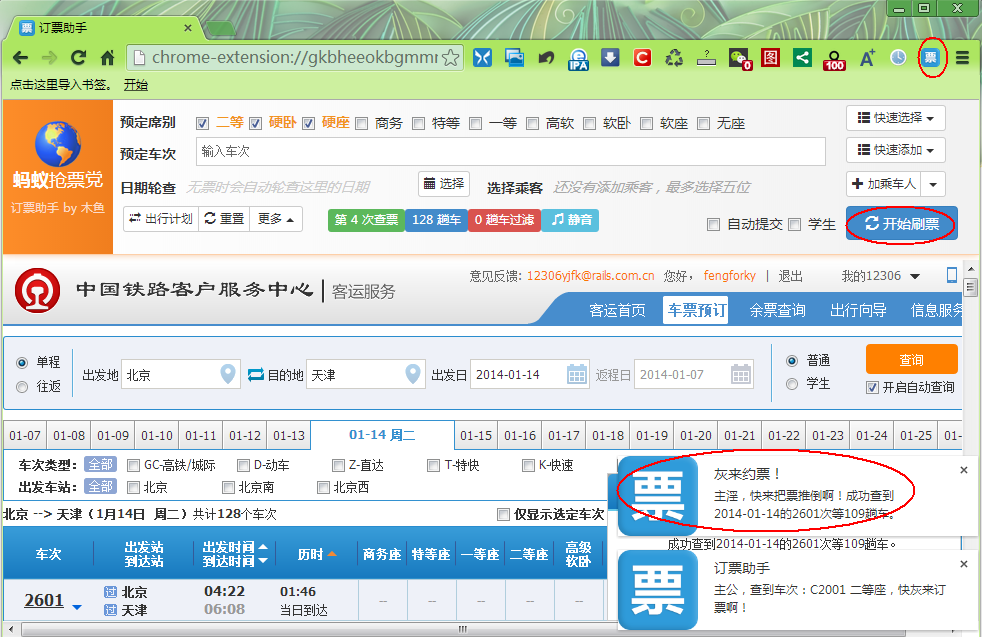Open the green share extension icon
The width and height of the screenshot is (982, 637).
coord(802,58)
